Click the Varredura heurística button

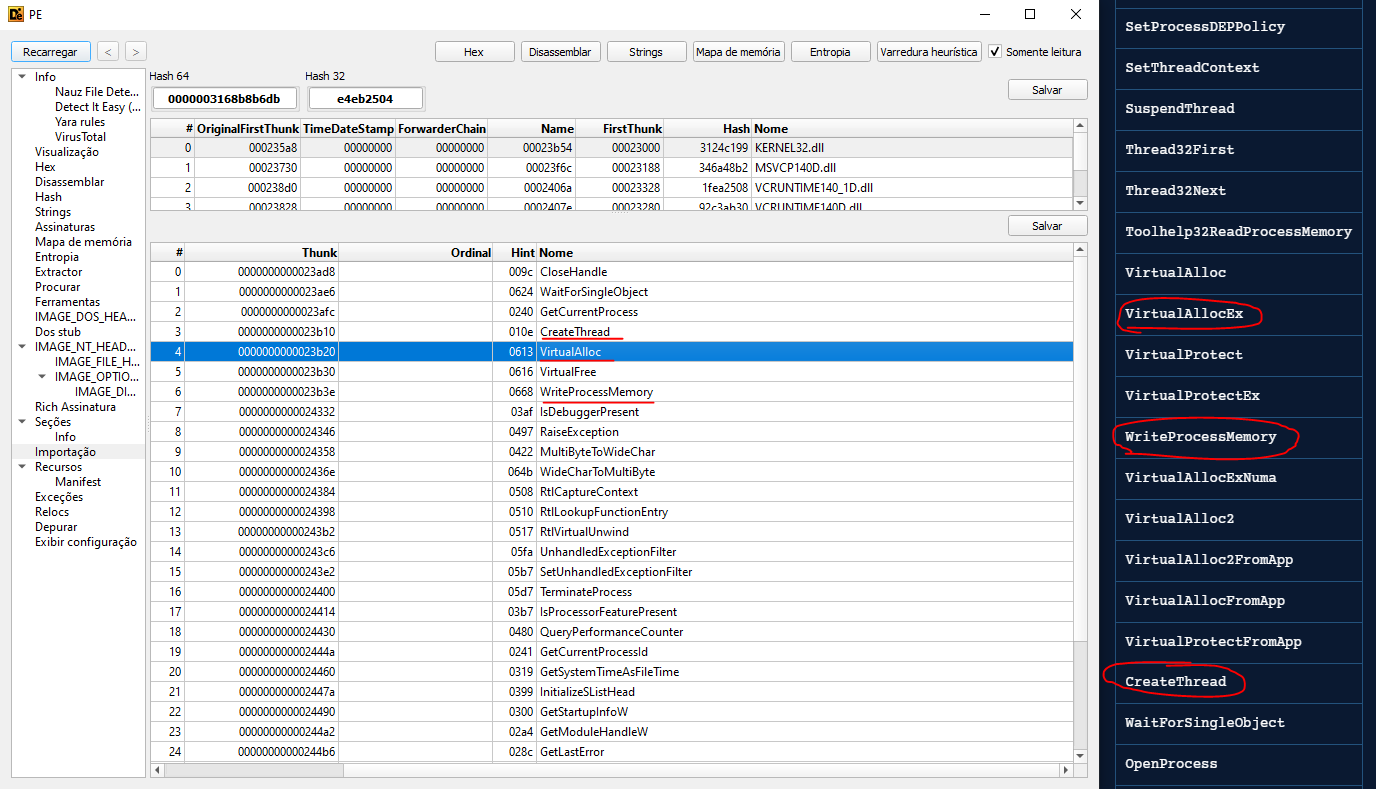(929, 52)
